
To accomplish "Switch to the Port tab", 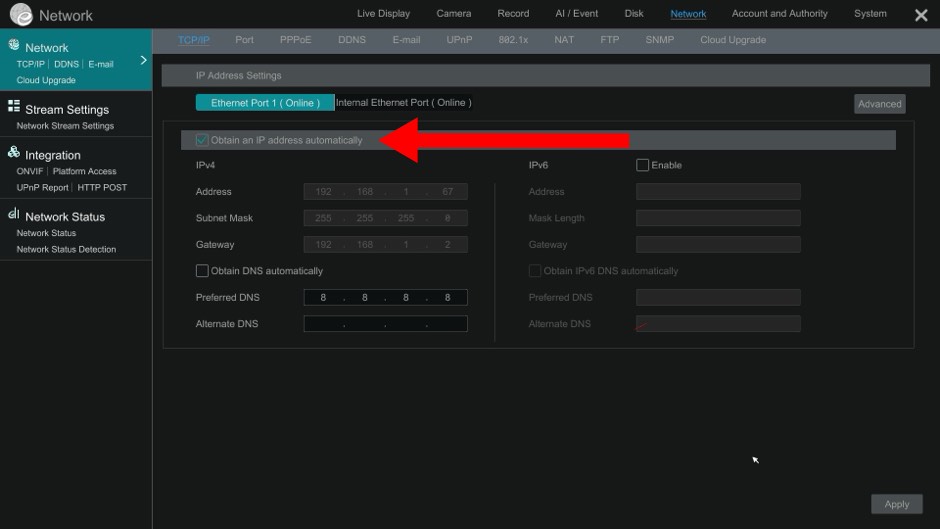I will point(244,40).
